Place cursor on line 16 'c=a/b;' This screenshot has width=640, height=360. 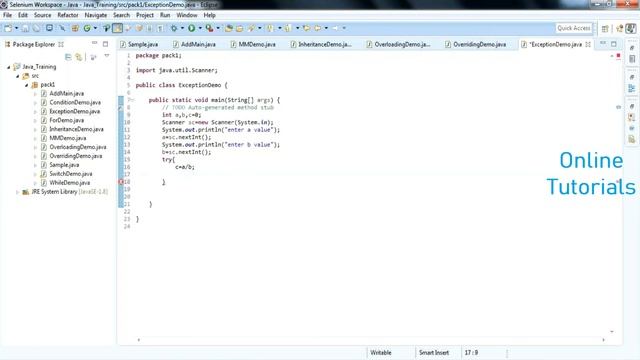click(x=185, y=167)
